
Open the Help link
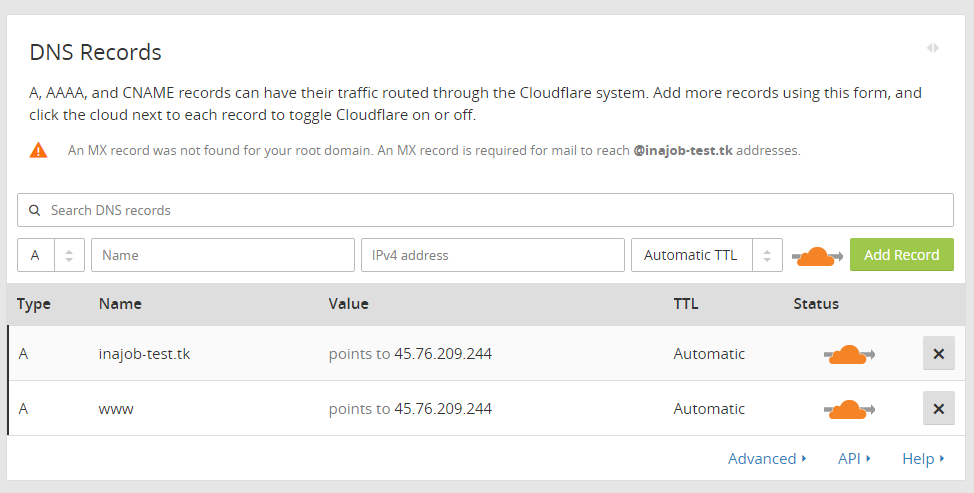coord(923,459)
